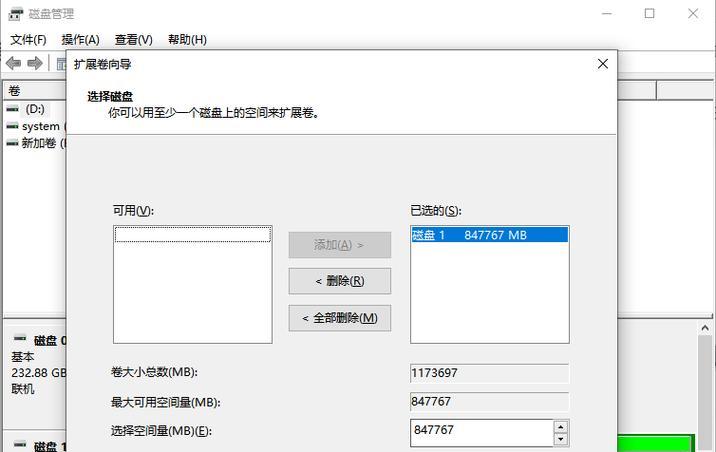Open the 查看(V) menu
The image size is (716, 452).
pyautogui.click(x=133, y=40)
